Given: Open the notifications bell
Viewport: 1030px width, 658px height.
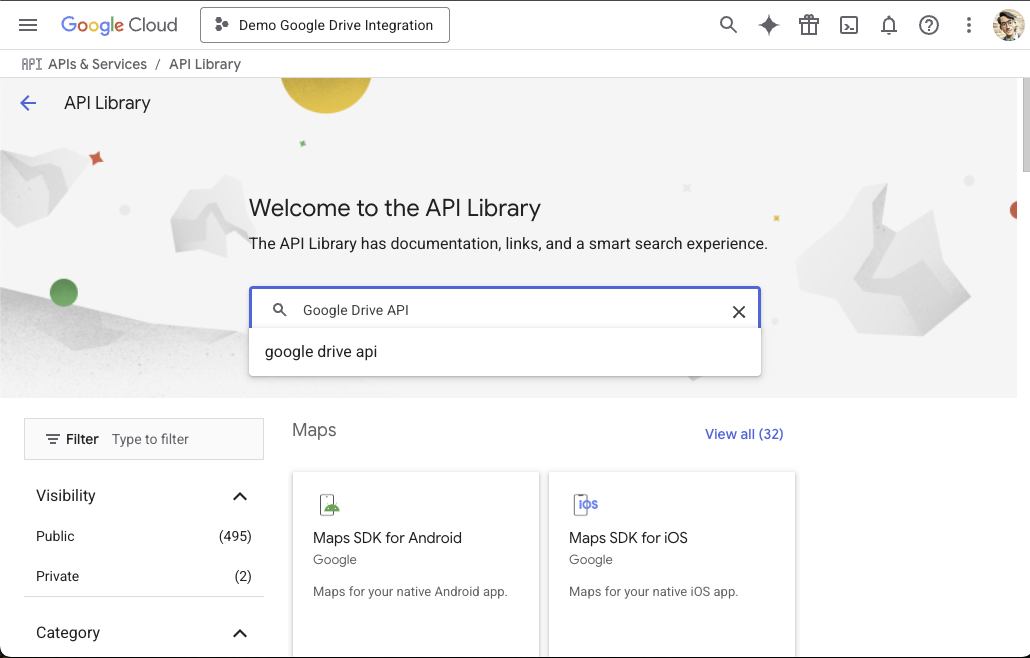Looking at the screenshot, I should [889, 25].
